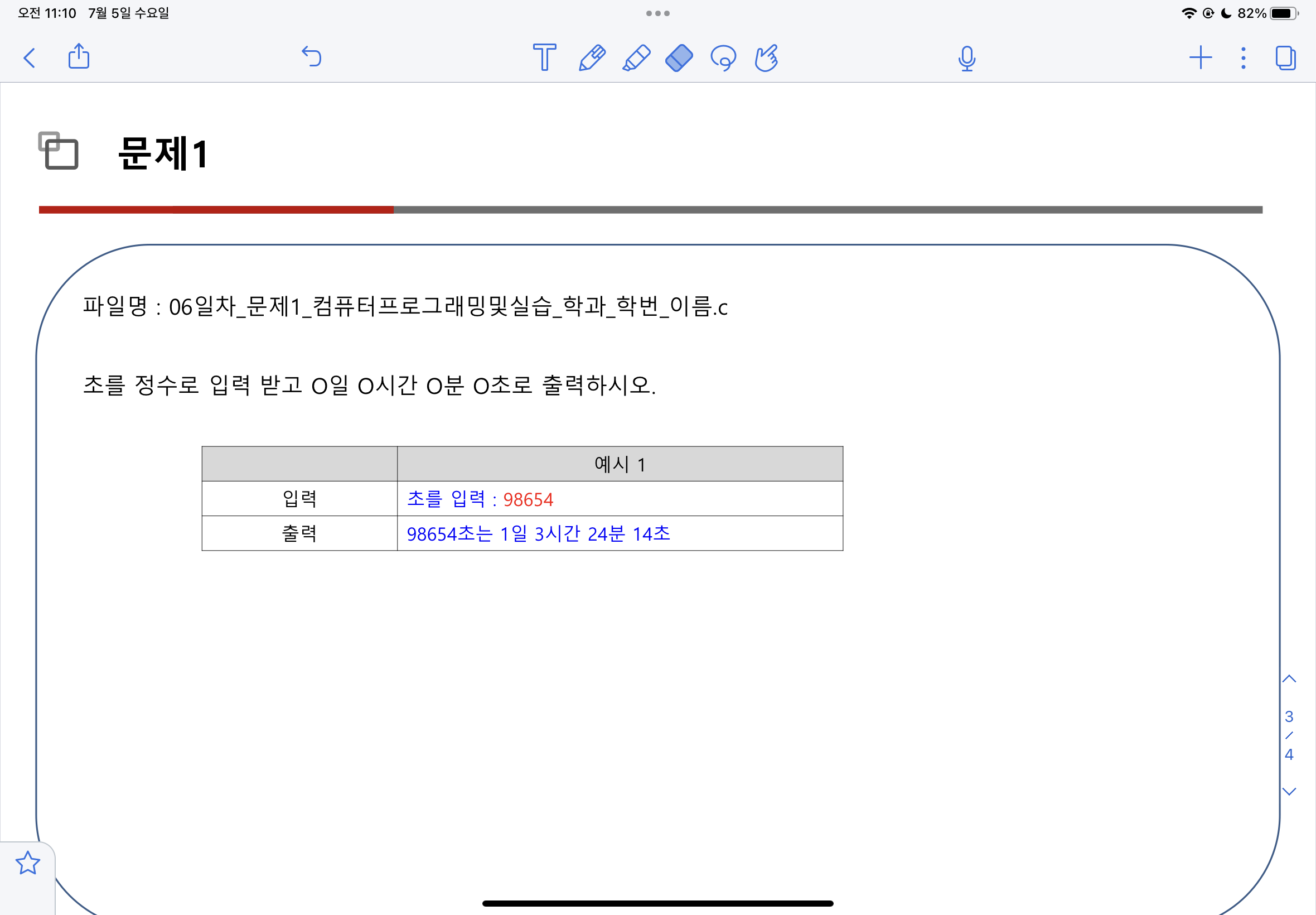Toggle the finger drawing hand tool
The height and width of the screenshot is (915, 1316).
pos(766,58)
